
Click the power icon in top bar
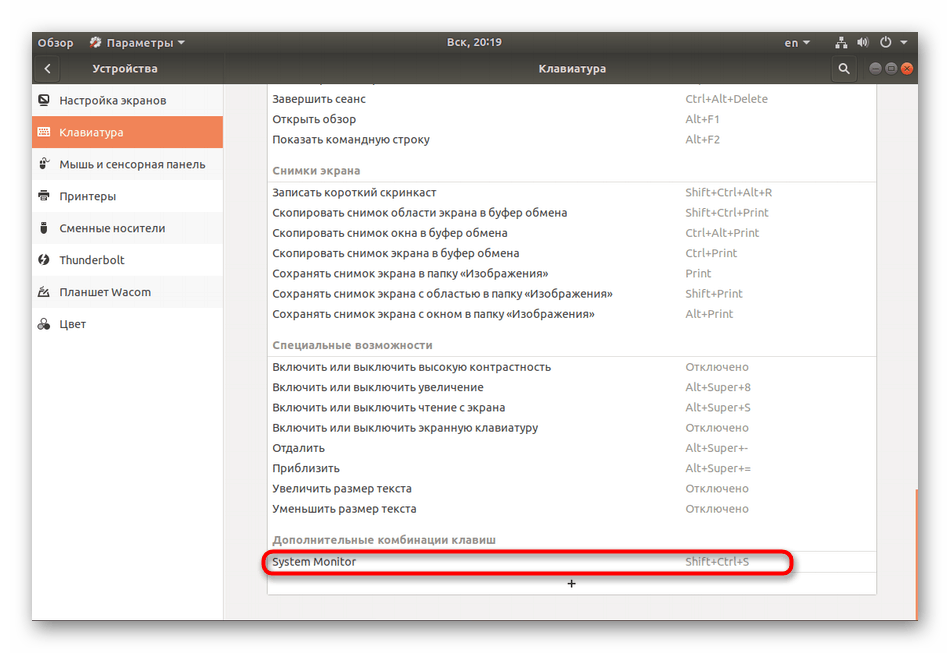tap(886, 42)
